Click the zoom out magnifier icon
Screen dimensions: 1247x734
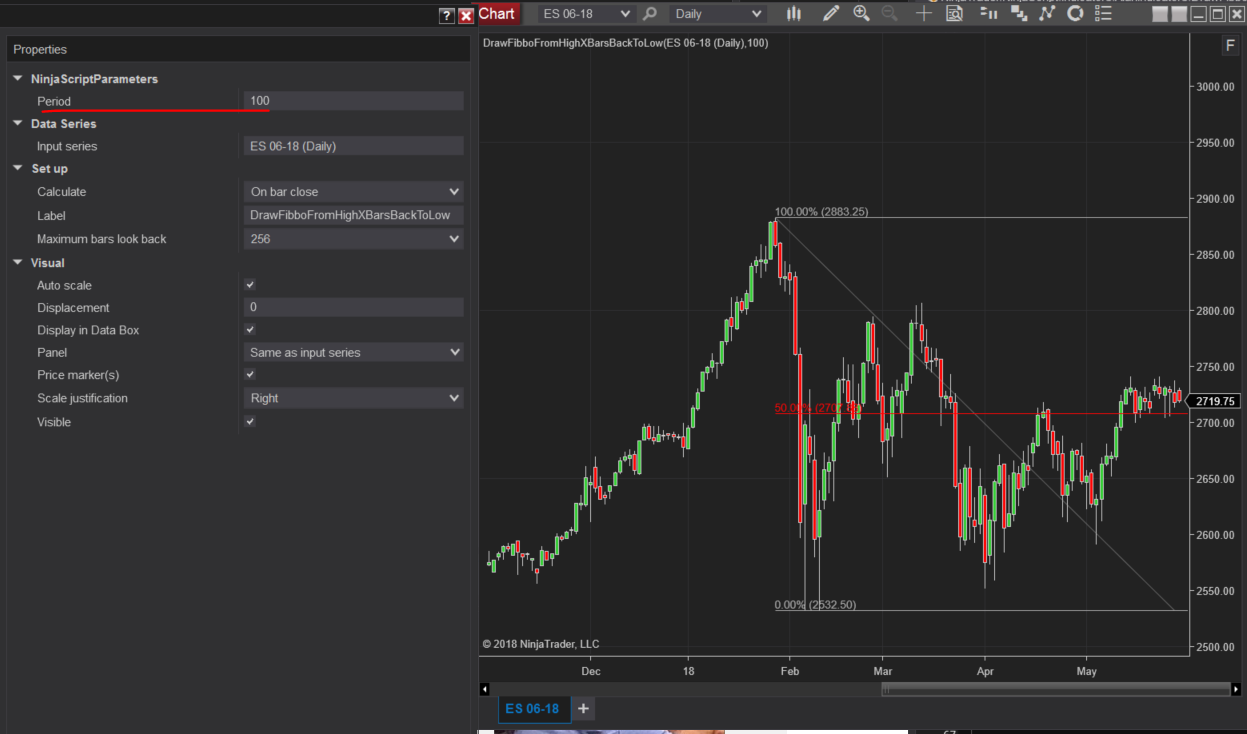(x=890, y=14)
